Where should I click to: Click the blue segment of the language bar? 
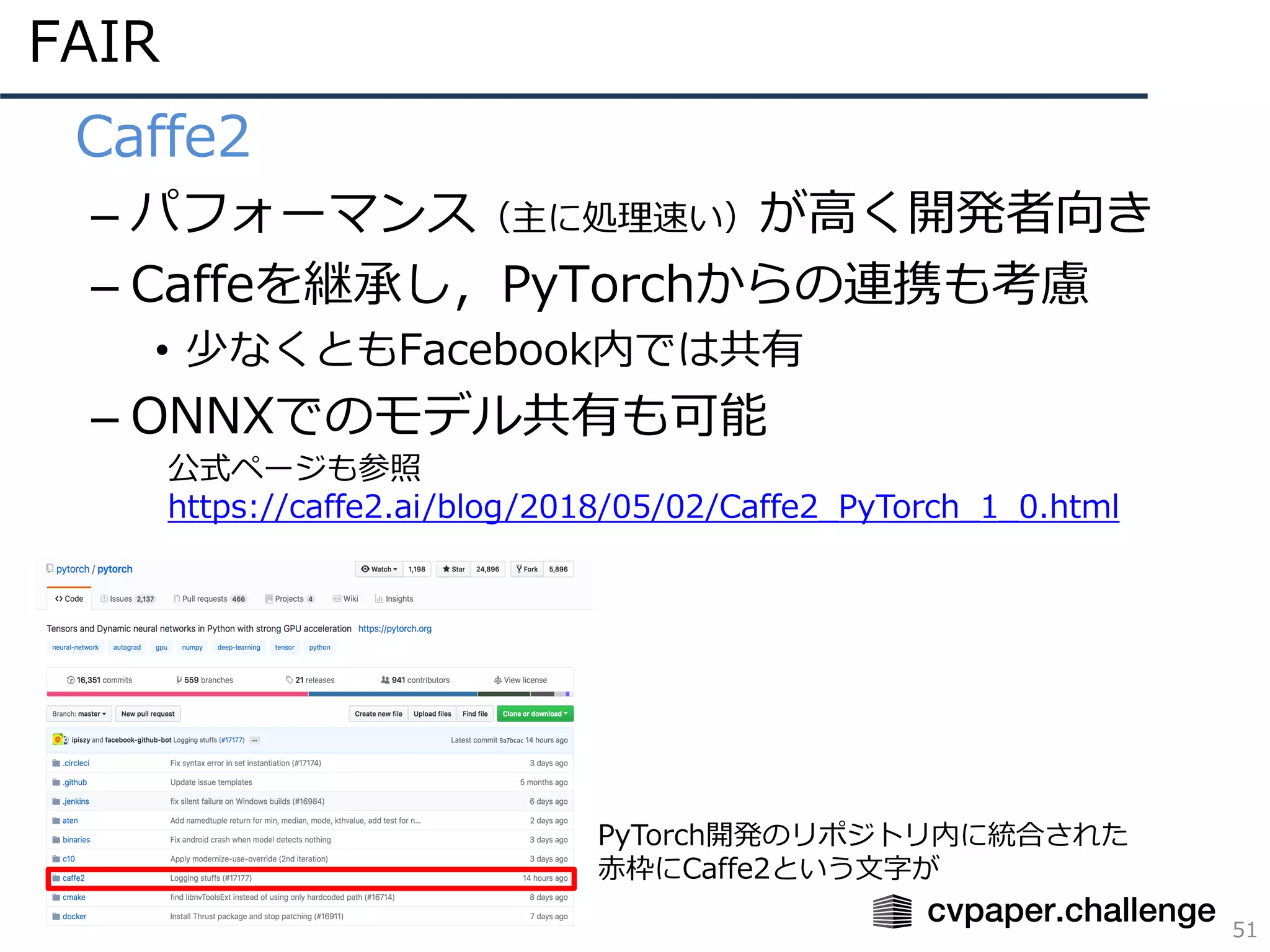(393, 694)
